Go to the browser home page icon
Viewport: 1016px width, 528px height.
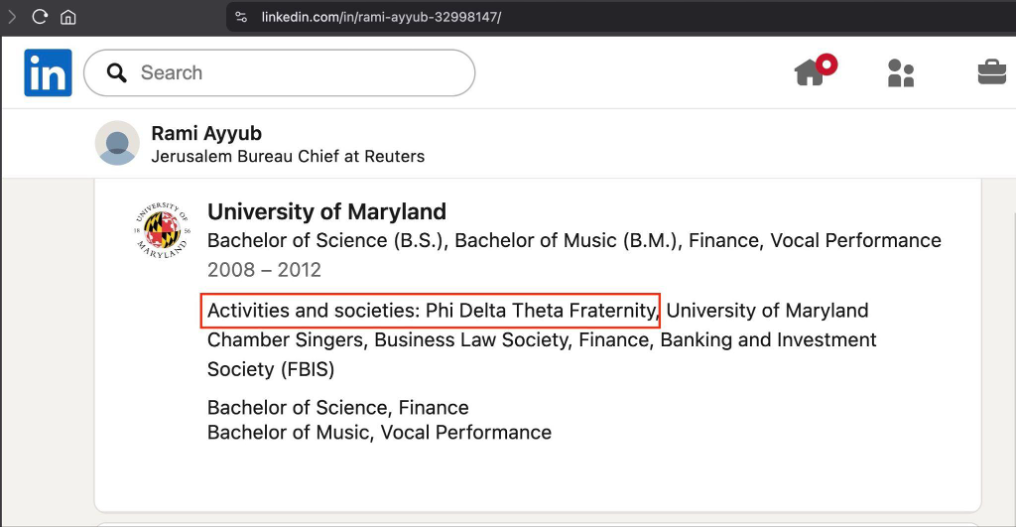click(x=68, y=17)
